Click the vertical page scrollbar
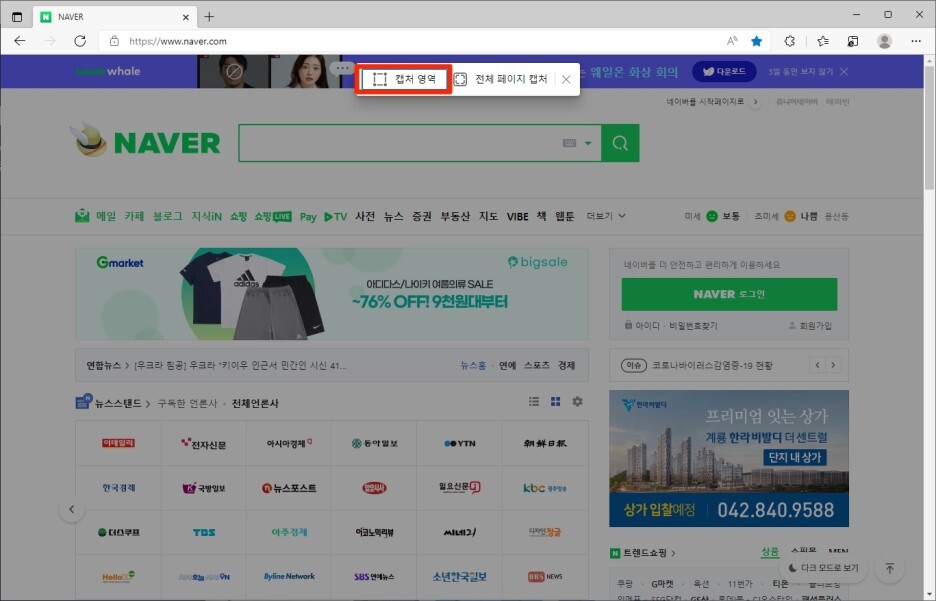936x601 pixels. 929,127
